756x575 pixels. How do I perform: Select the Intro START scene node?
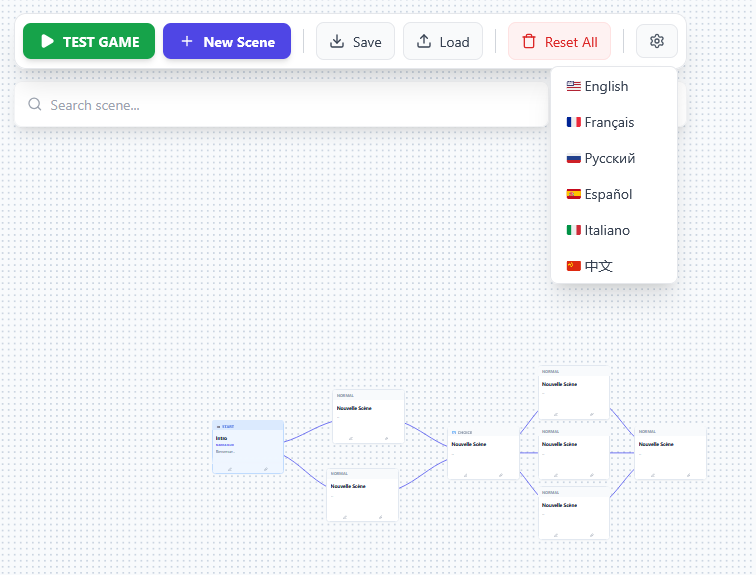248,447
